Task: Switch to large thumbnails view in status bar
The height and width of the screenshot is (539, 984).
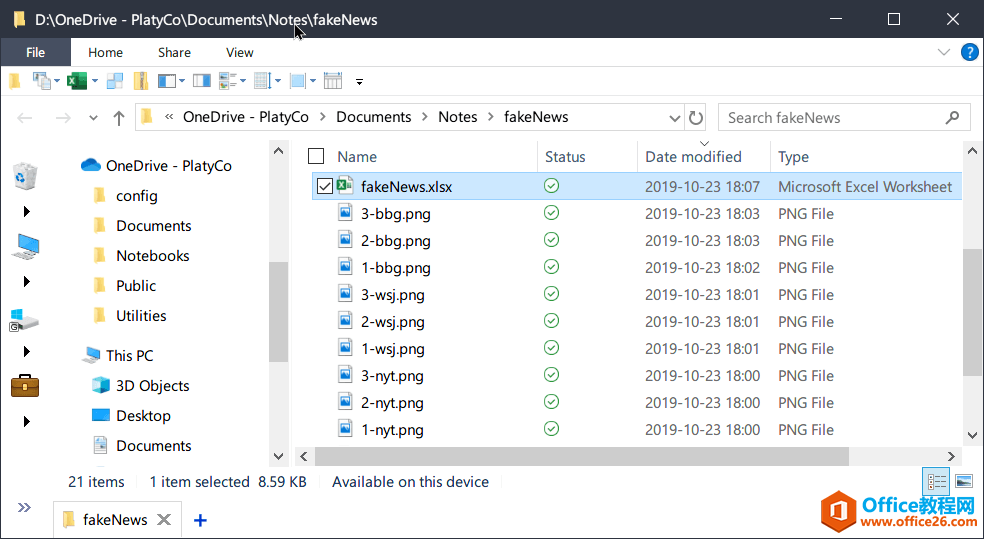Action: [964, 482]
